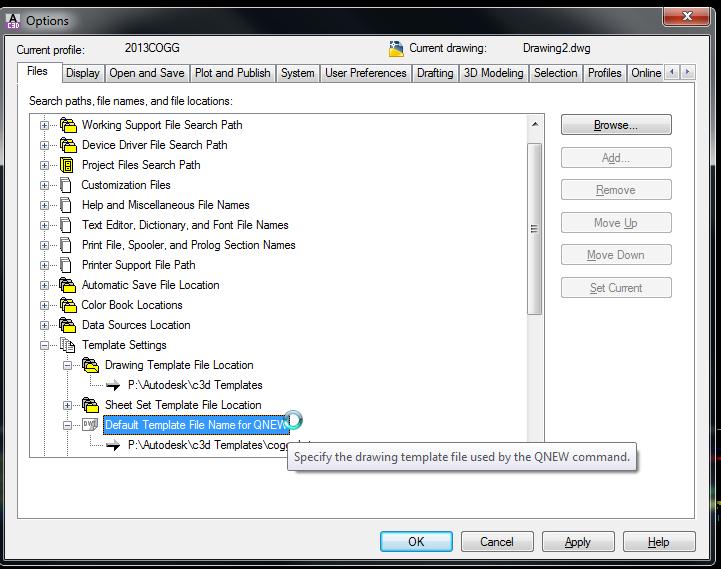Image resolution: width=721 pixels, height=569 pixels.
Task: Click the Current drawing icon
Action: 396,48
